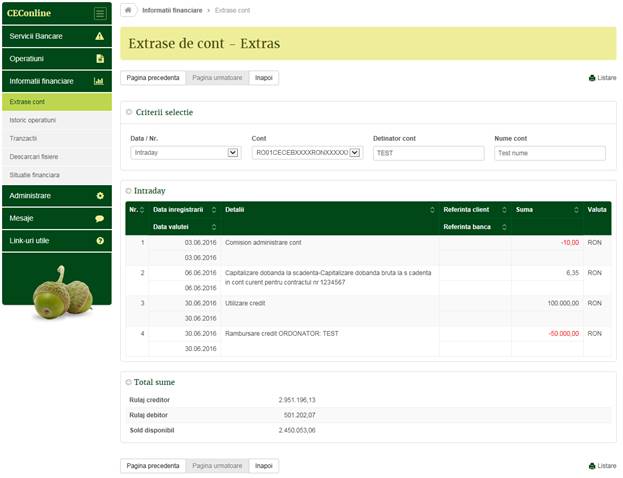
Task: Collapse the Criterii selectie panel
Action: point(129,112)
